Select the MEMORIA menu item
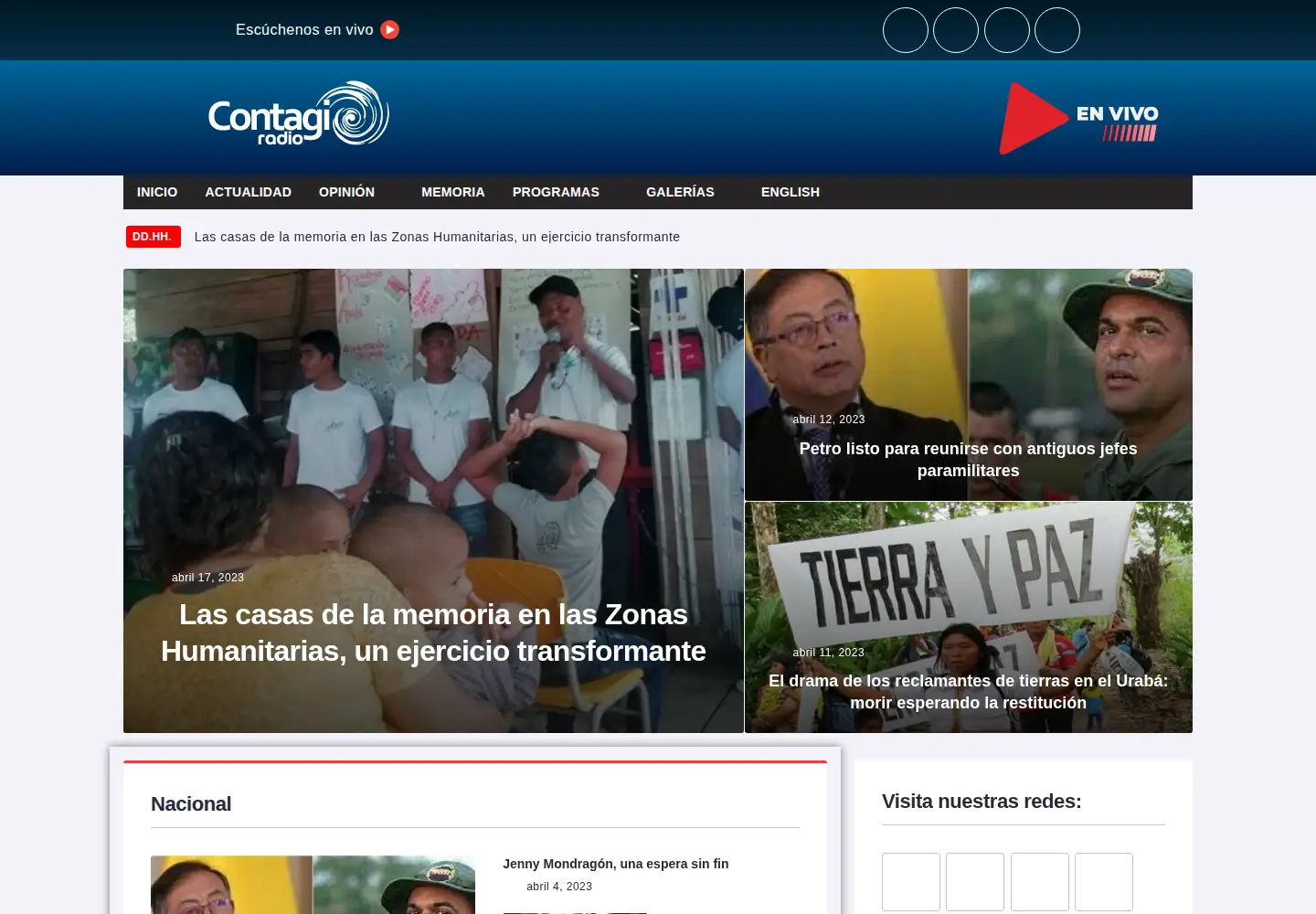This screenshot has width=1316, height=914. [453, 192]
